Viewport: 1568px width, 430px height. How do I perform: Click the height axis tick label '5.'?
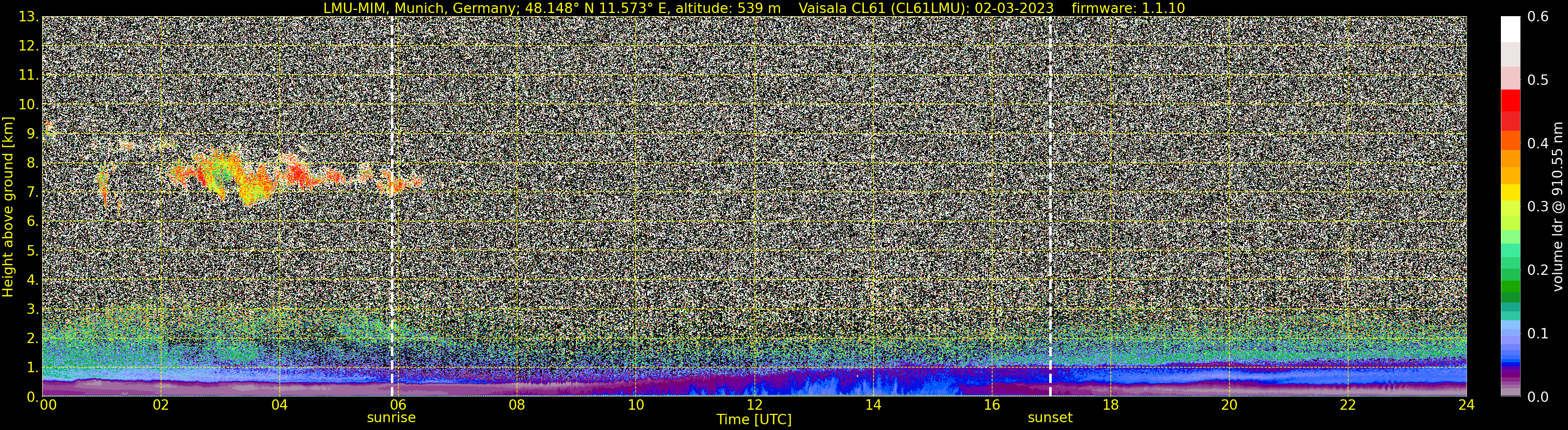tap(32, 251)
